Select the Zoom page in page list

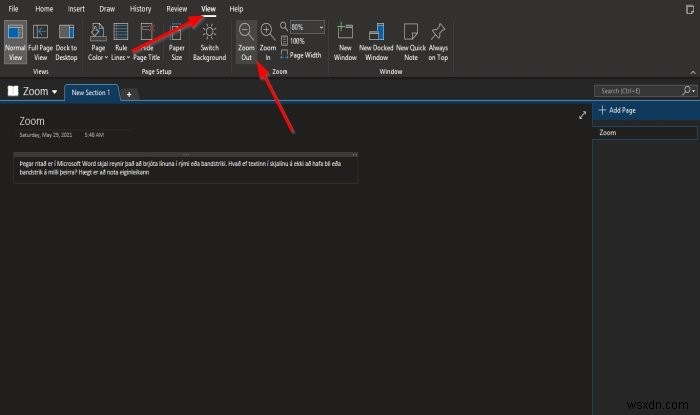coord(645,133)
